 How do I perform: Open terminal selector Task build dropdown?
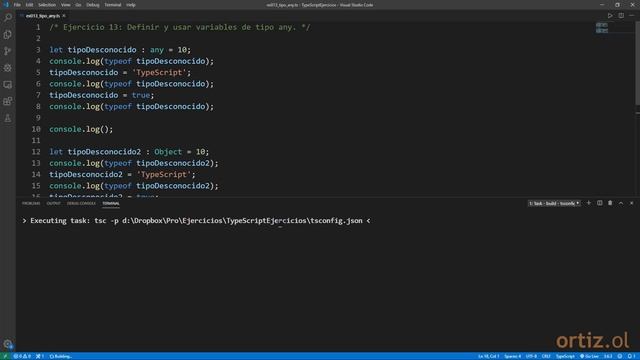[554, 203]
